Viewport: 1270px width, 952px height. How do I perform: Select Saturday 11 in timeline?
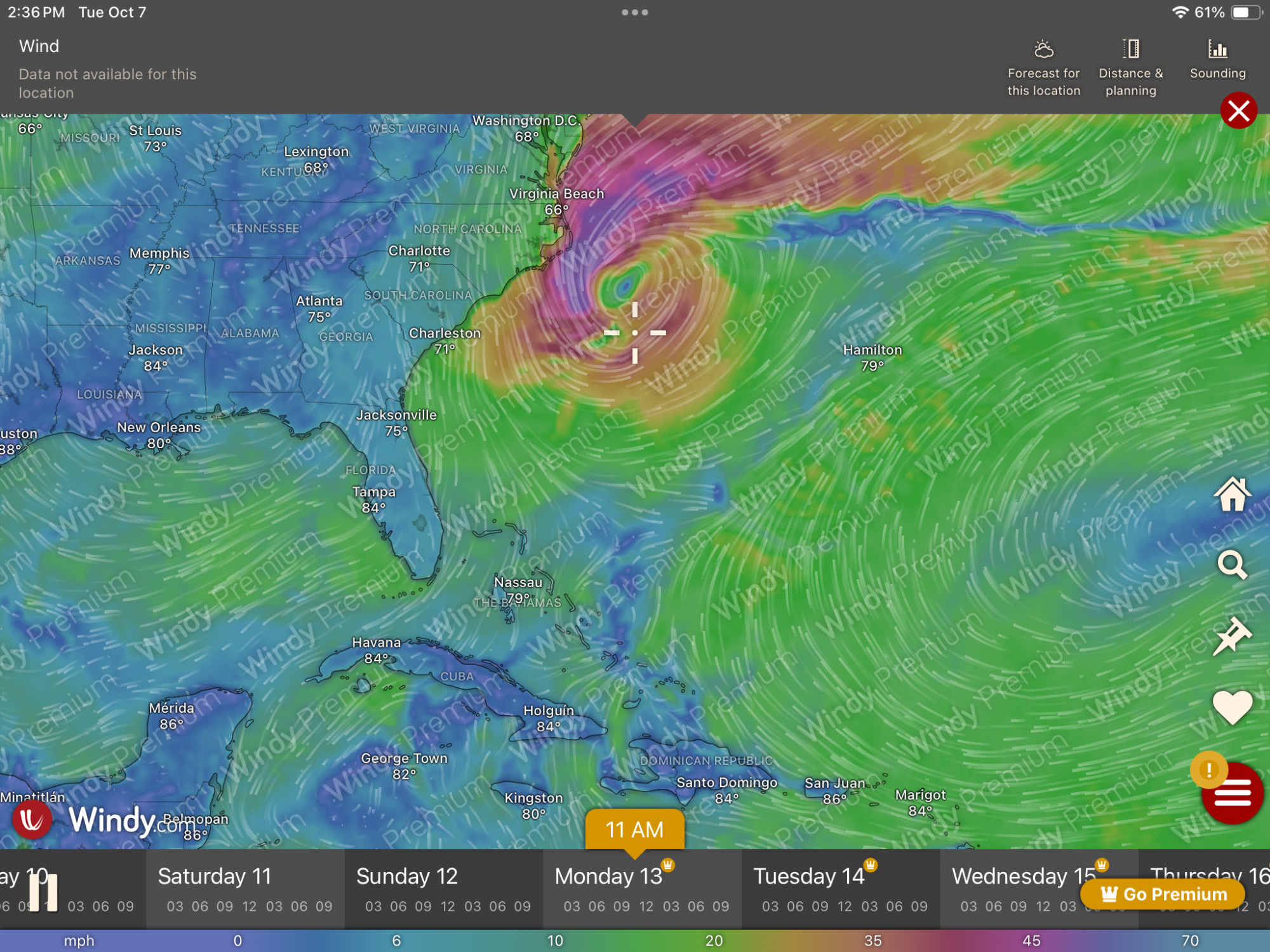(x=215, y=876)
